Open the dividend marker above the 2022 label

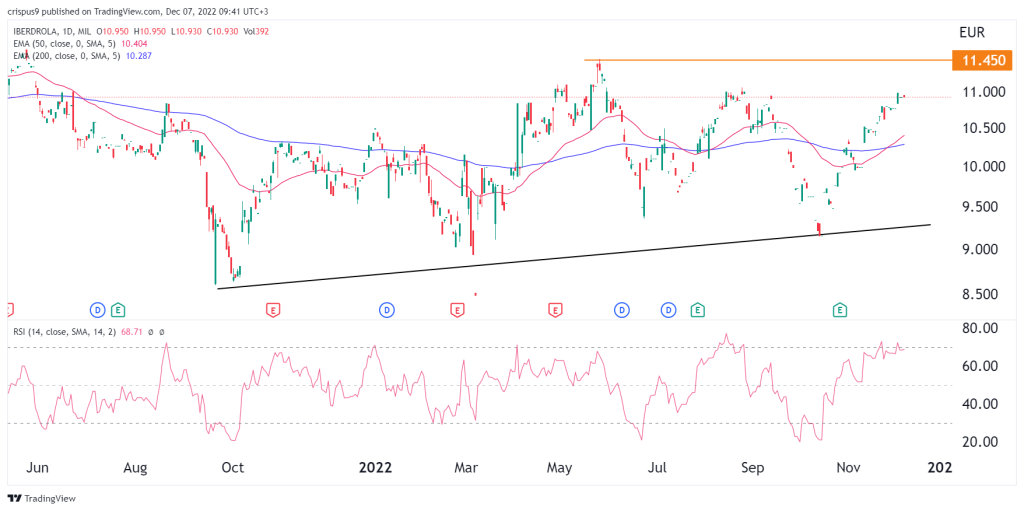[387, 308]
